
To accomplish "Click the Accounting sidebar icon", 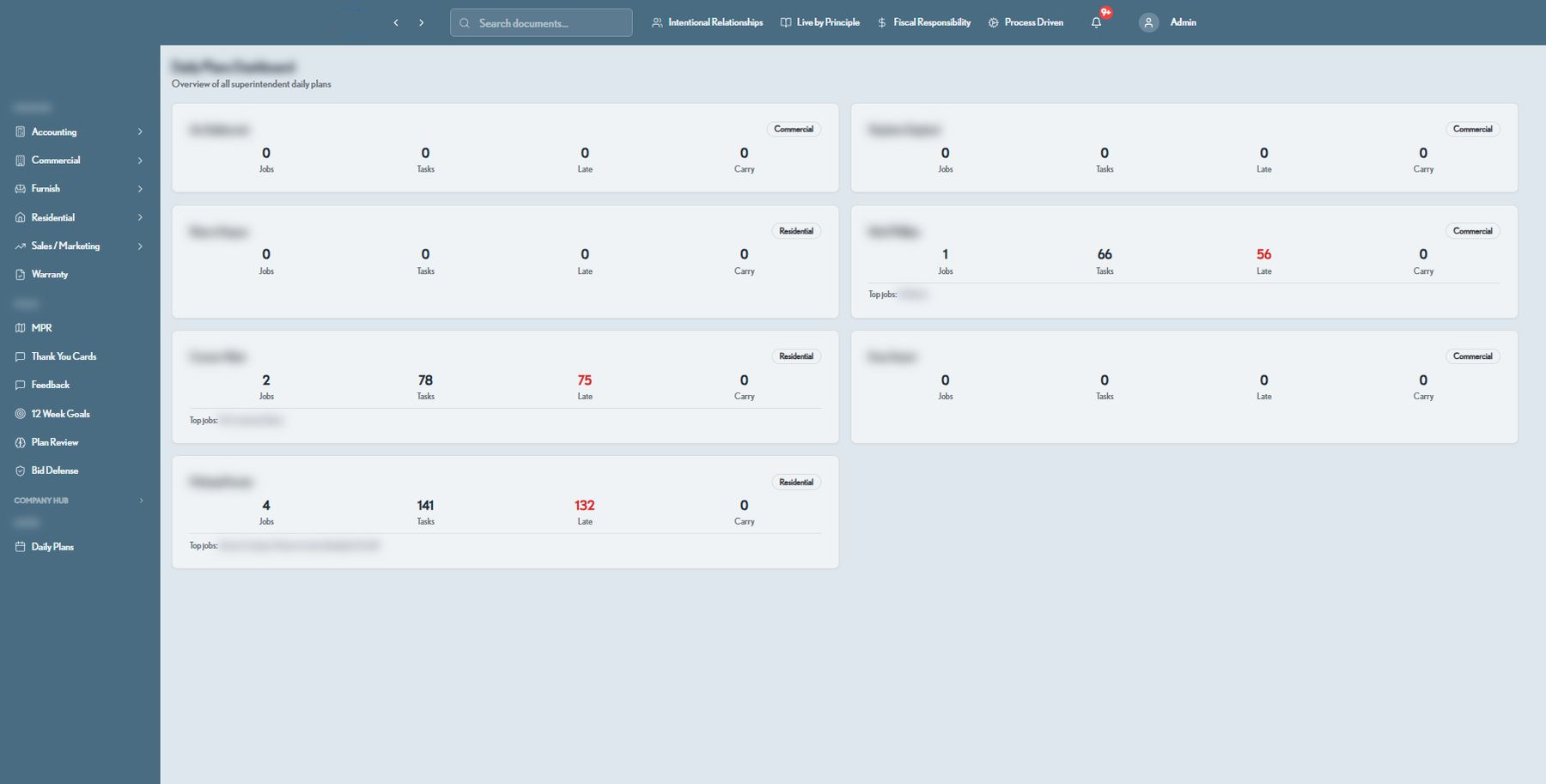I will [x=21, y=132].
